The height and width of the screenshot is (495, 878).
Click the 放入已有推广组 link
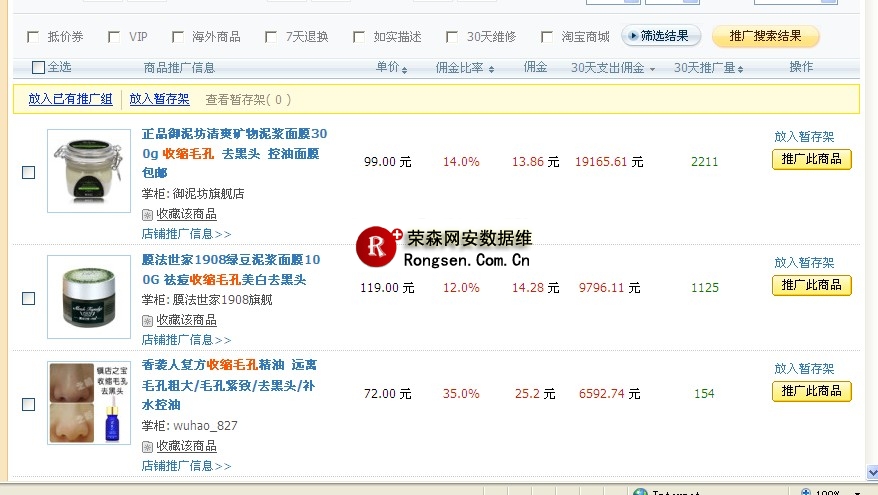pos(70,99)
